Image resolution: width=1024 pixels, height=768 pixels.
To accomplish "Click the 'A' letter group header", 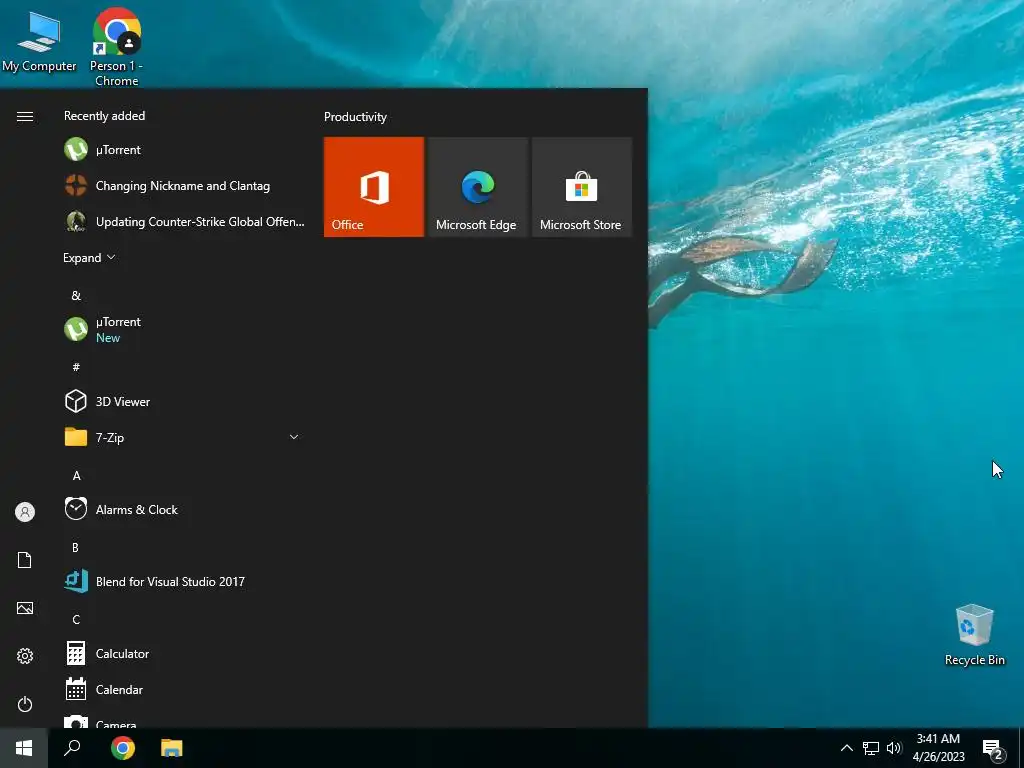I will [76, 475].
